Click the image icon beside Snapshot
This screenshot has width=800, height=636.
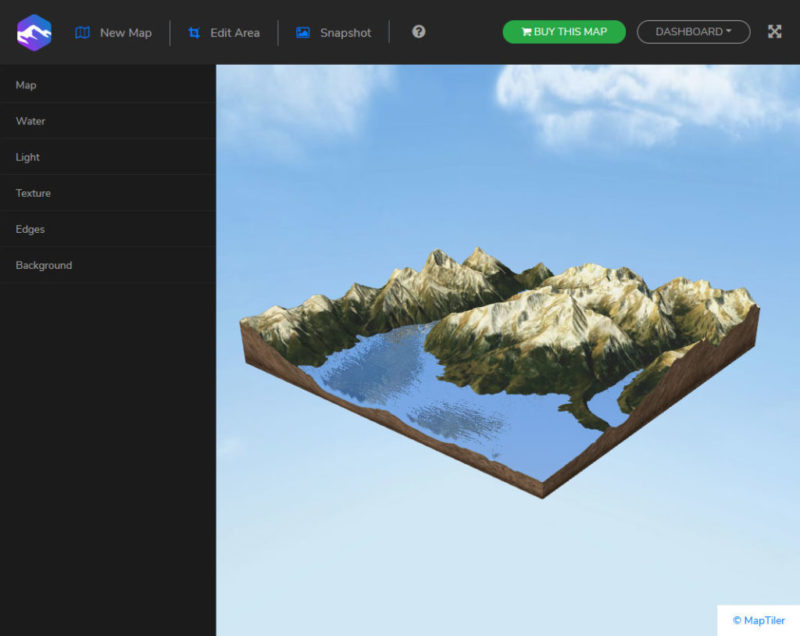[302, 32]
